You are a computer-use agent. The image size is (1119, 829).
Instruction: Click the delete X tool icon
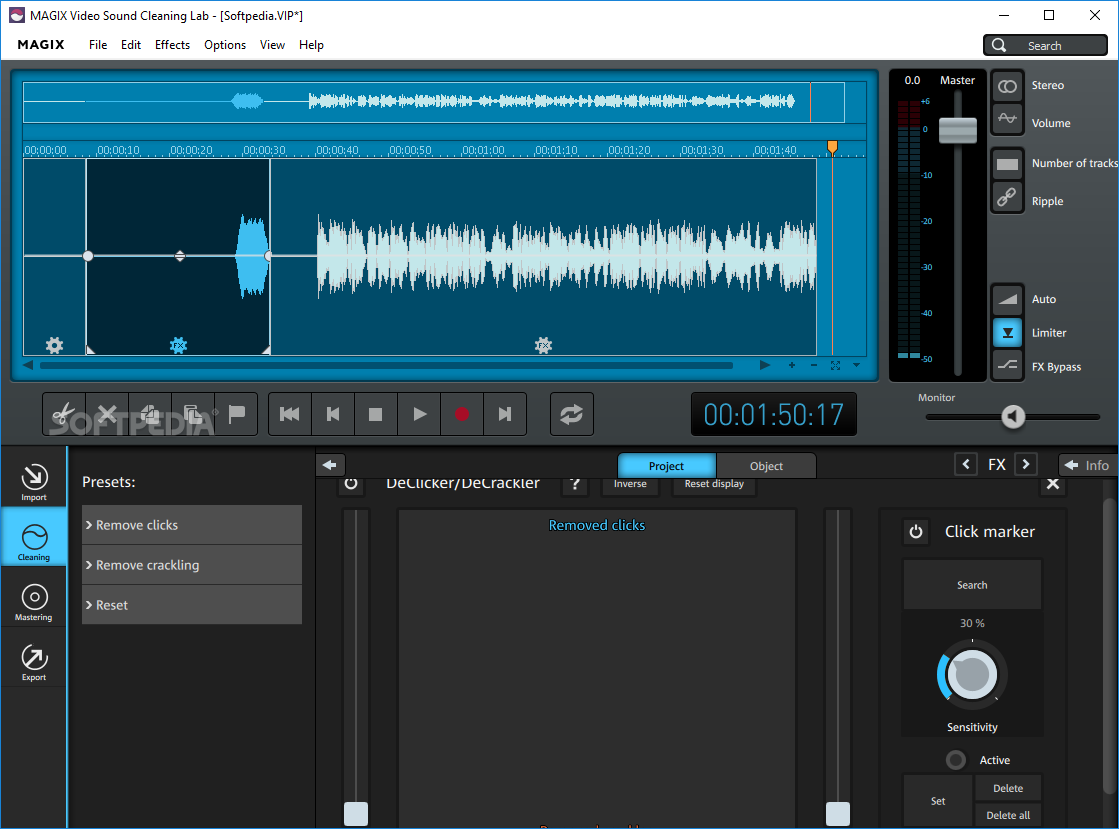click(x=107, y=414)
